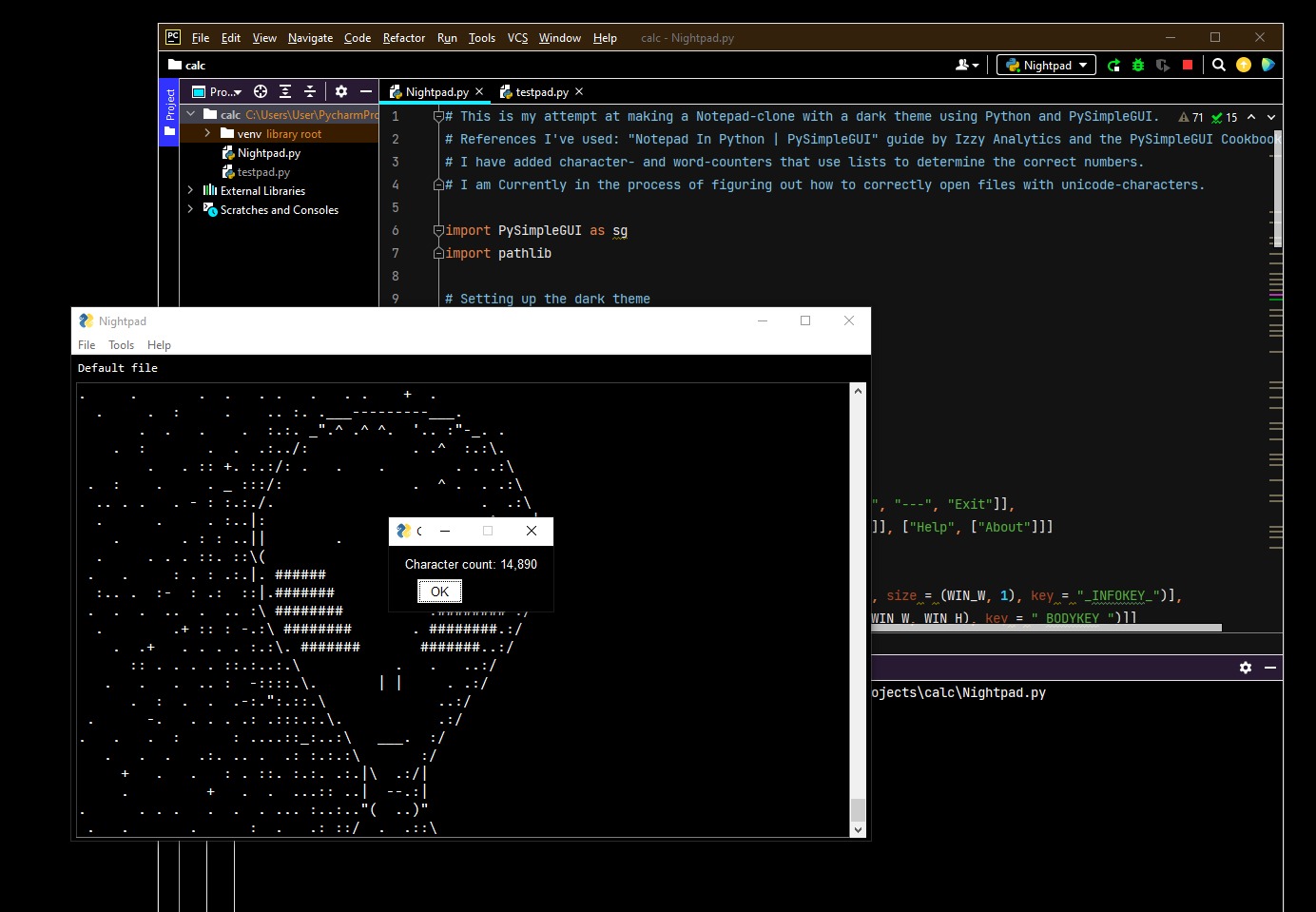Select testpad.py in project tree
Viewport: 1316px width, 912px height.
263,172
